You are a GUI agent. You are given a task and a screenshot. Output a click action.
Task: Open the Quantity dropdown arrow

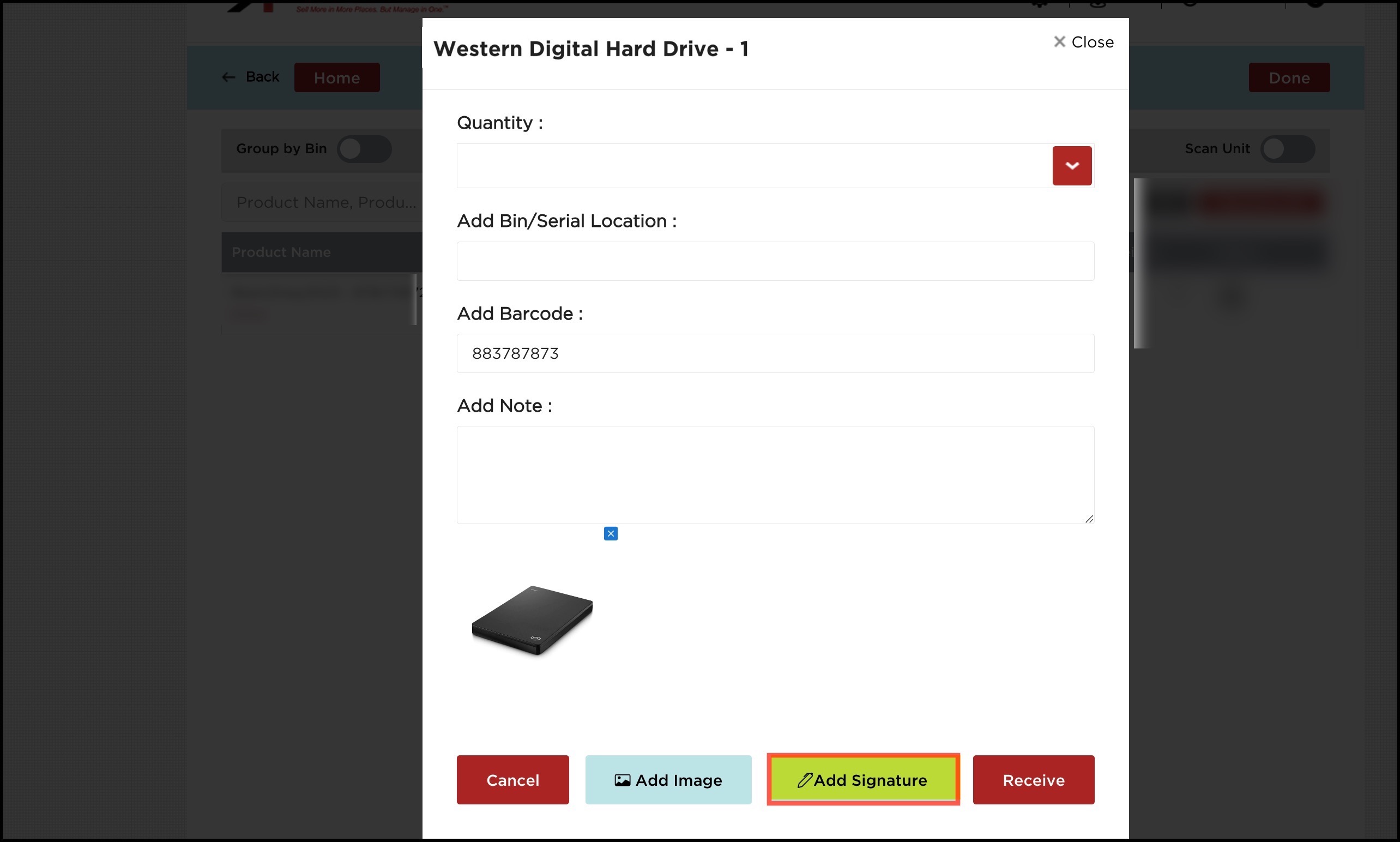[1072, 166]
